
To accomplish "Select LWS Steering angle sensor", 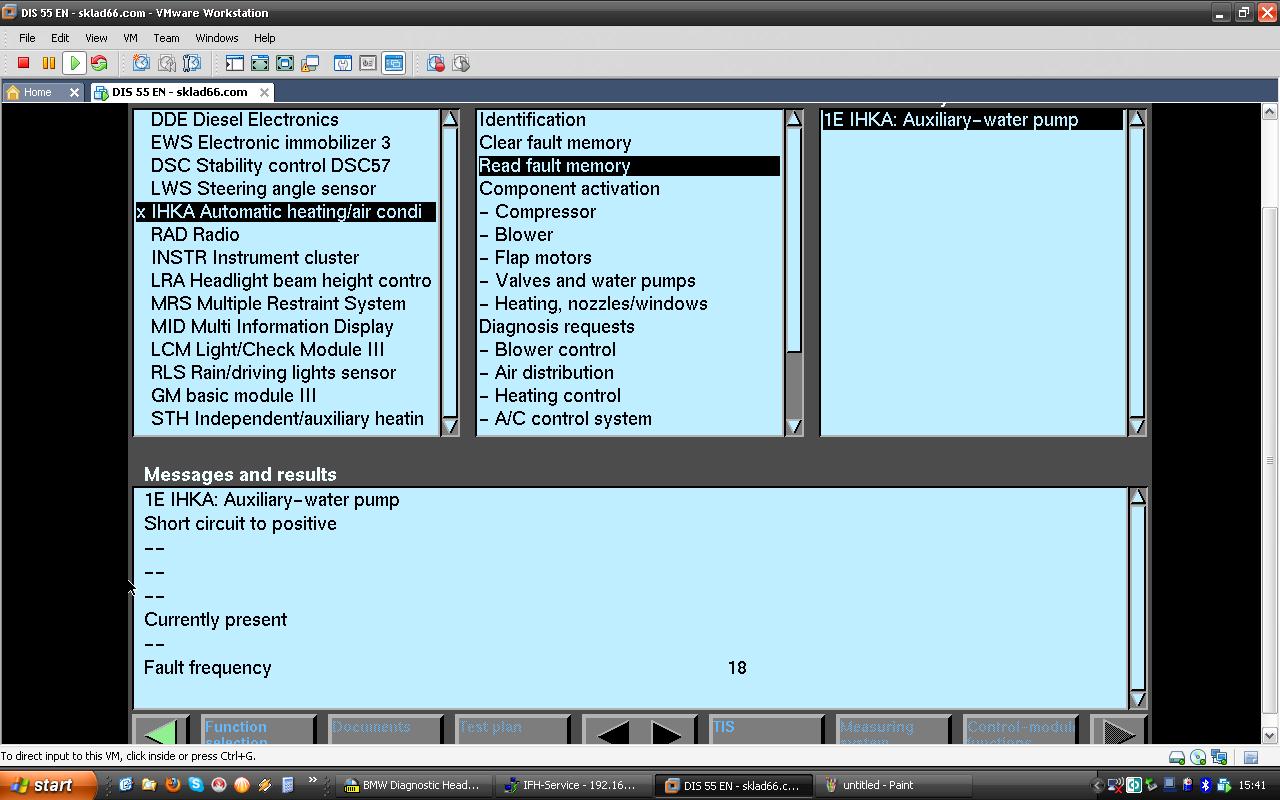I will click(286, 189).
